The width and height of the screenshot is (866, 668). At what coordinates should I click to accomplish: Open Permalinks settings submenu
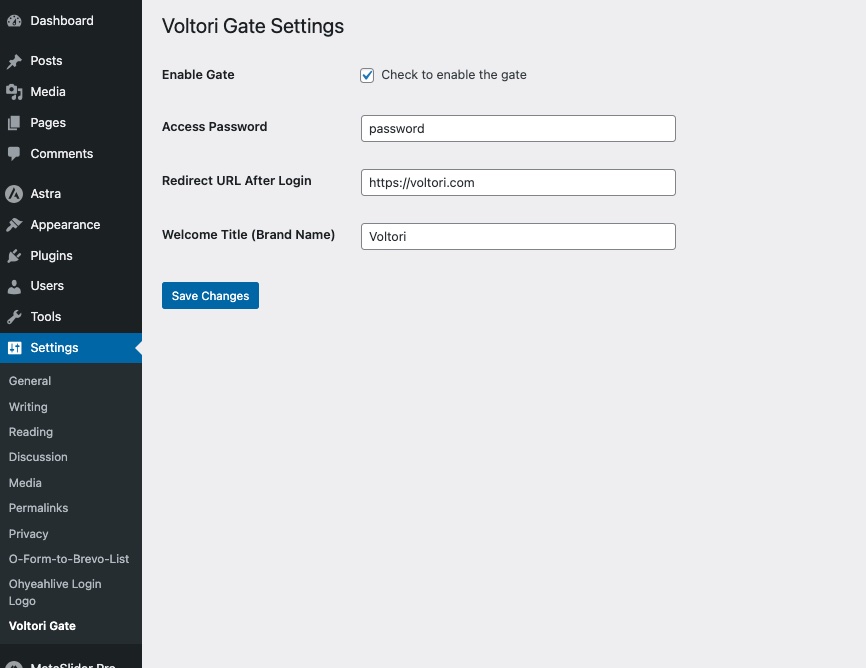[38, 508]
